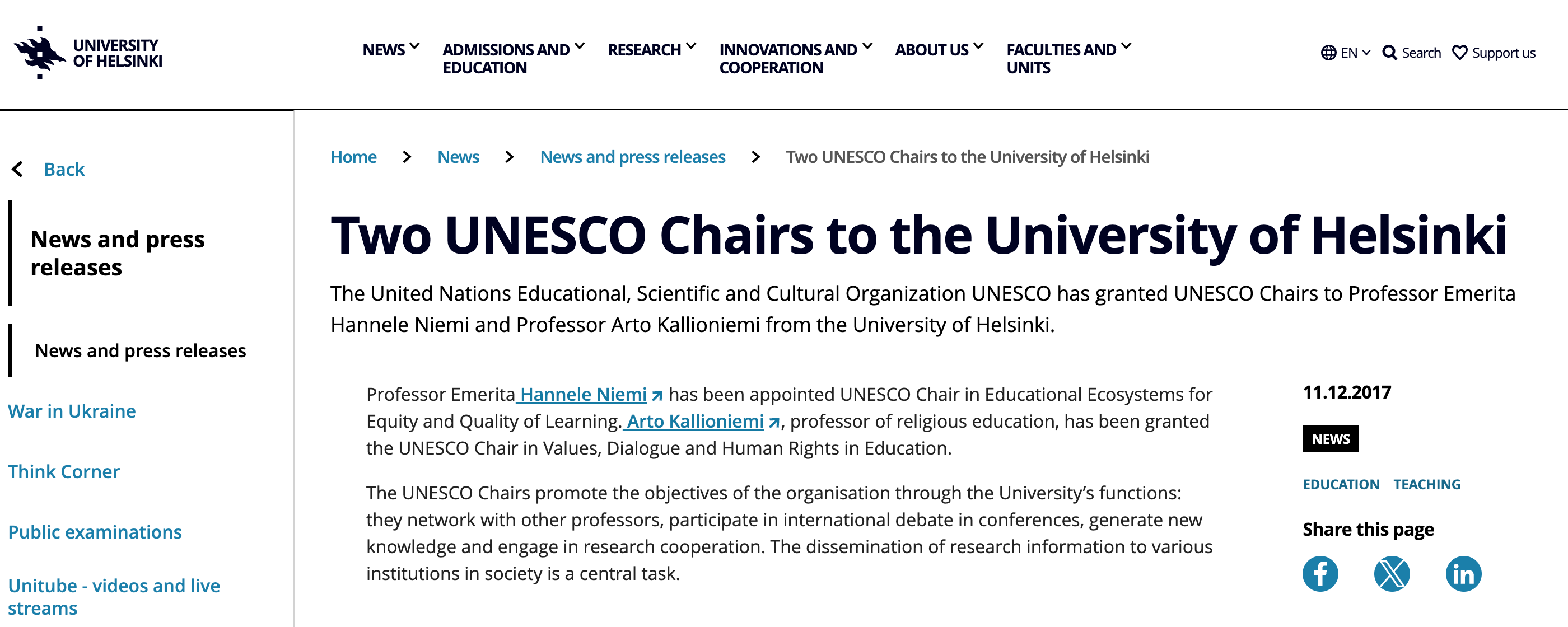Go to Home breadcrumb
The height and width of the screenshot is (627, 1568).
tap(353, 157)
